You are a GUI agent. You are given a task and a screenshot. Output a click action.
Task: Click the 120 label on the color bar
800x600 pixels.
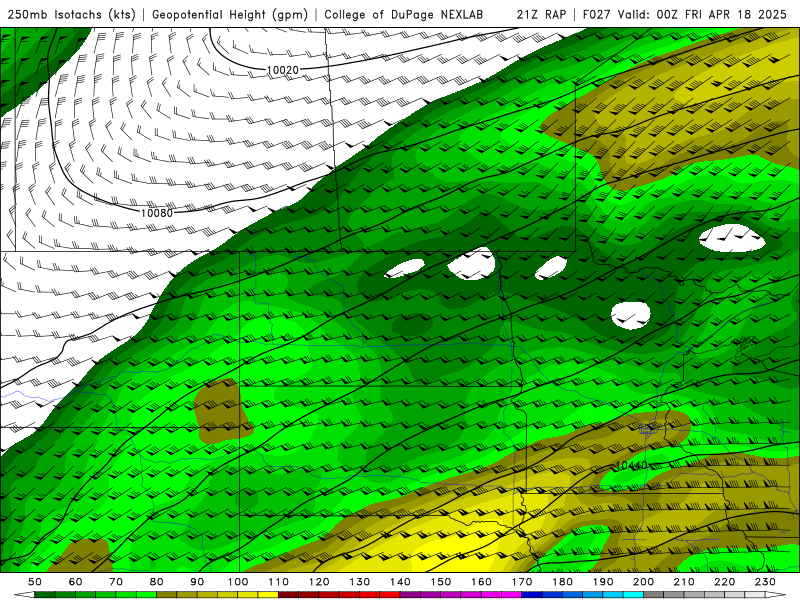[x=319, y=582]
